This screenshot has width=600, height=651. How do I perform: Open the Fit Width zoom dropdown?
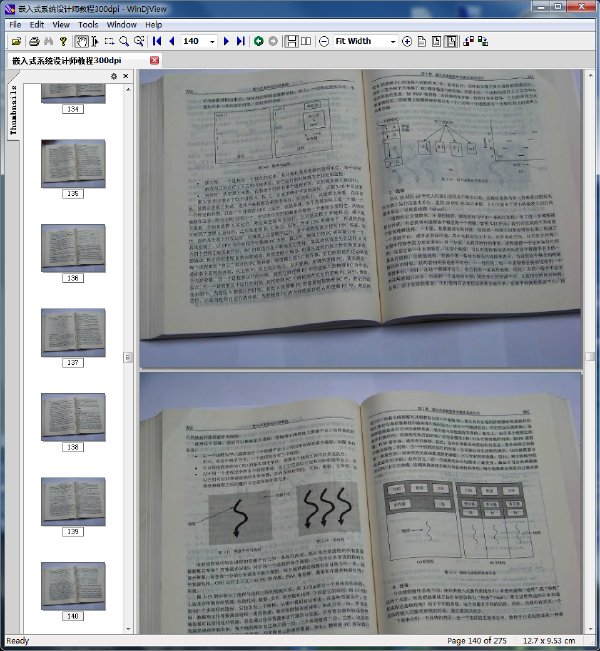point(393,42)
